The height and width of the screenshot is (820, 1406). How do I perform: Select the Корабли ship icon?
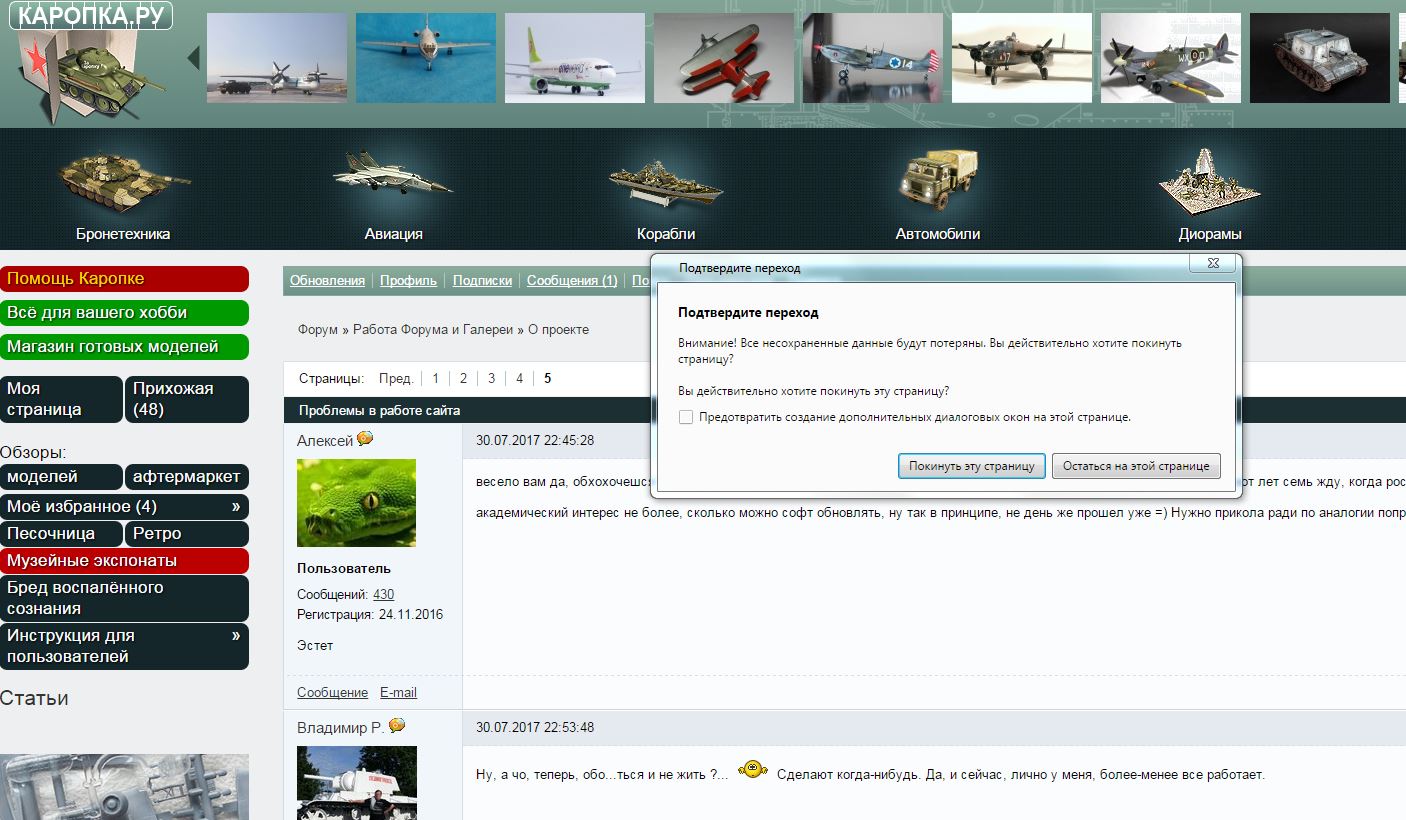coord(665,182)
